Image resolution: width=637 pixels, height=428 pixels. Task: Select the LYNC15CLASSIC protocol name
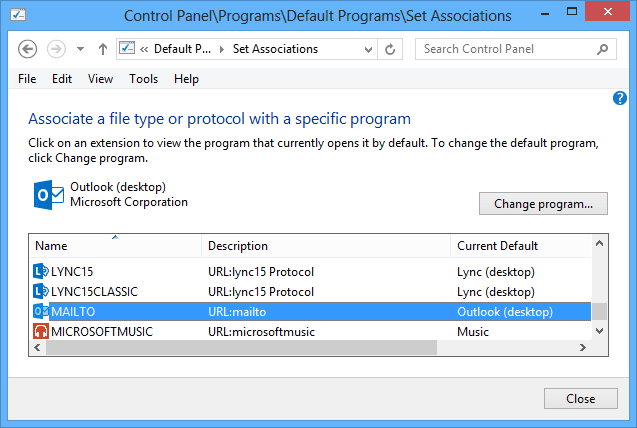[94, 291]
